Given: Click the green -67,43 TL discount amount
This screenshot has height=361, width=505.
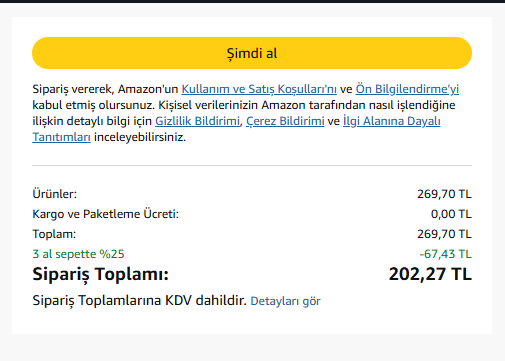Looking at the screenshot, I should pyautogui.click(x=445, y=254).
